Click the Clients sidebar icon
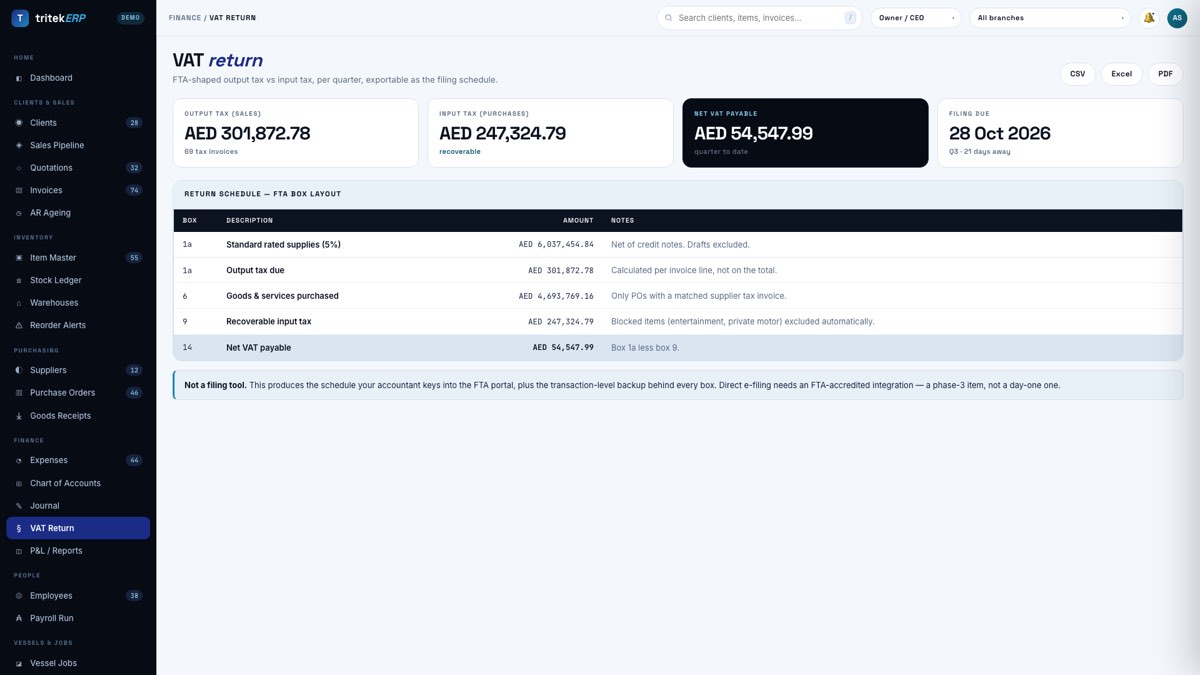Image resolution: width=1200 pixels, height=675 pixels. click(19, 123)
